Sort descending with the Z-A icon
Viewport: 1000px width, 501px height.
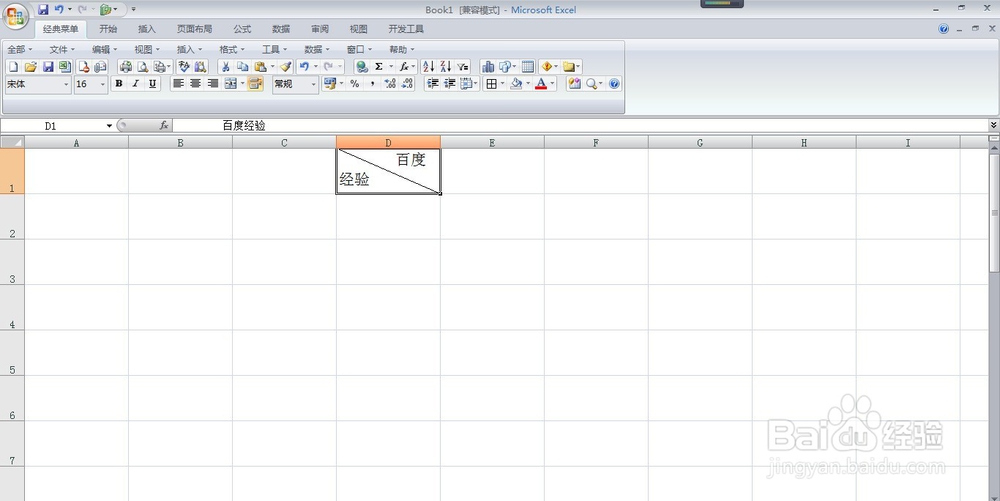coord(446,66)
